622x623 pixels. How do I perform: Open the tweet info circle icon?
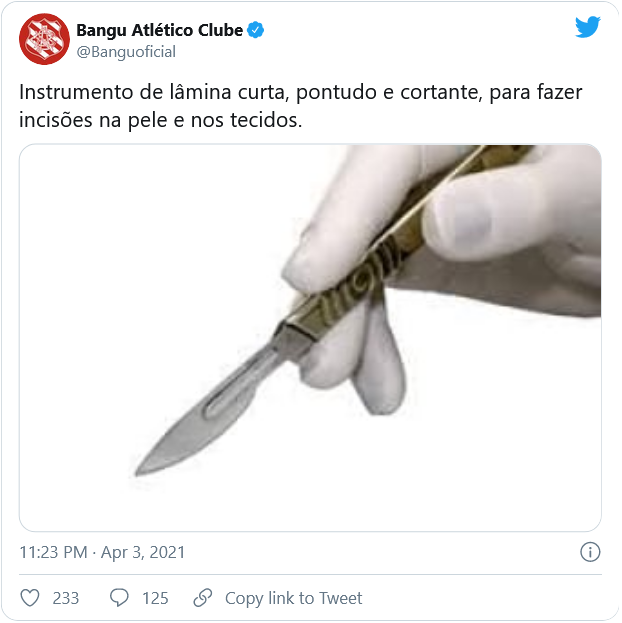(x=590, y=552)
